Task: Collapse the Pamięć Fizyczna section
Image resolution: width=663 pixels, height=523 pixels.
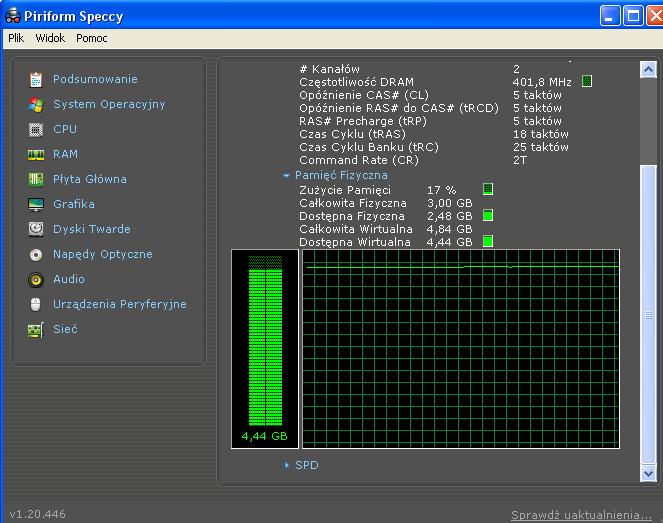Action: 287,175
